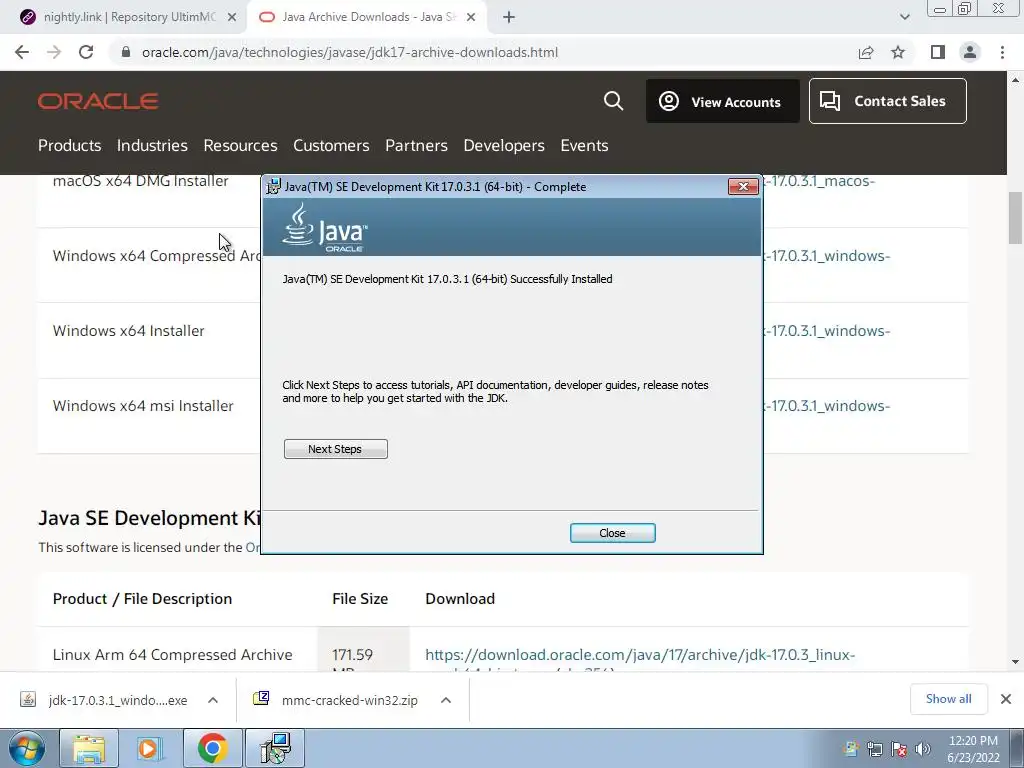Open the Windows Start orb

click(26, 748)
